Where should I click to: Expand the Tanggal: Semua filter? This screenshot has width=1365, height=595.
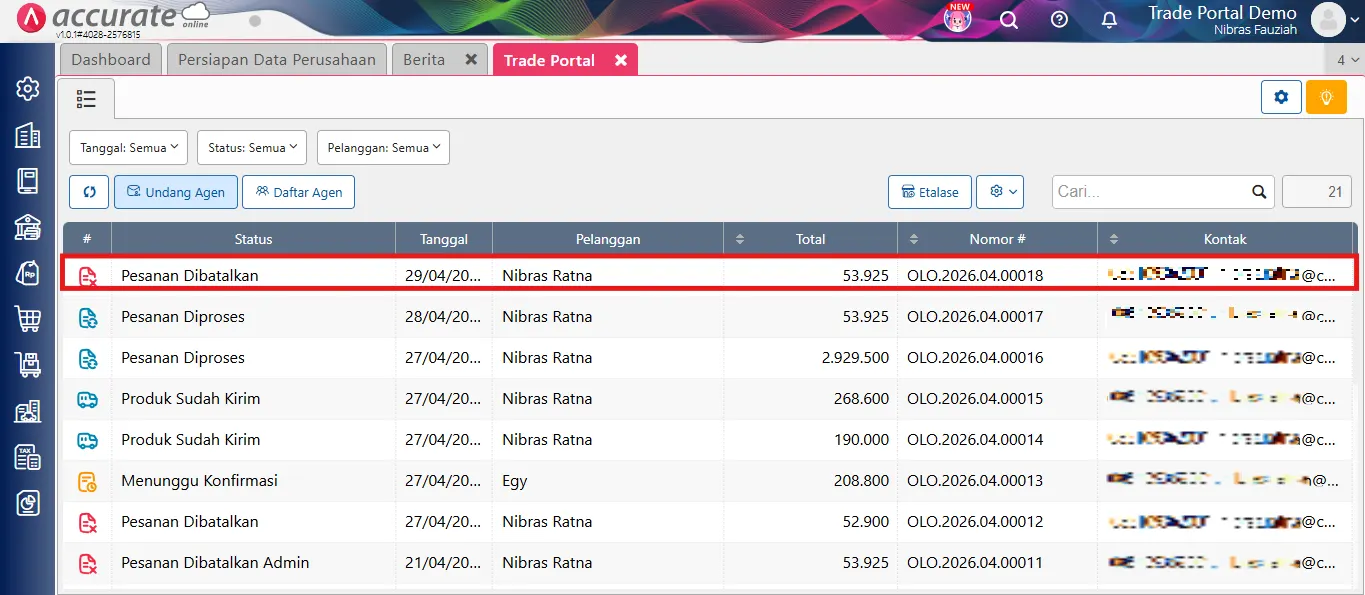pyautogui.click(x=128, y=147)
